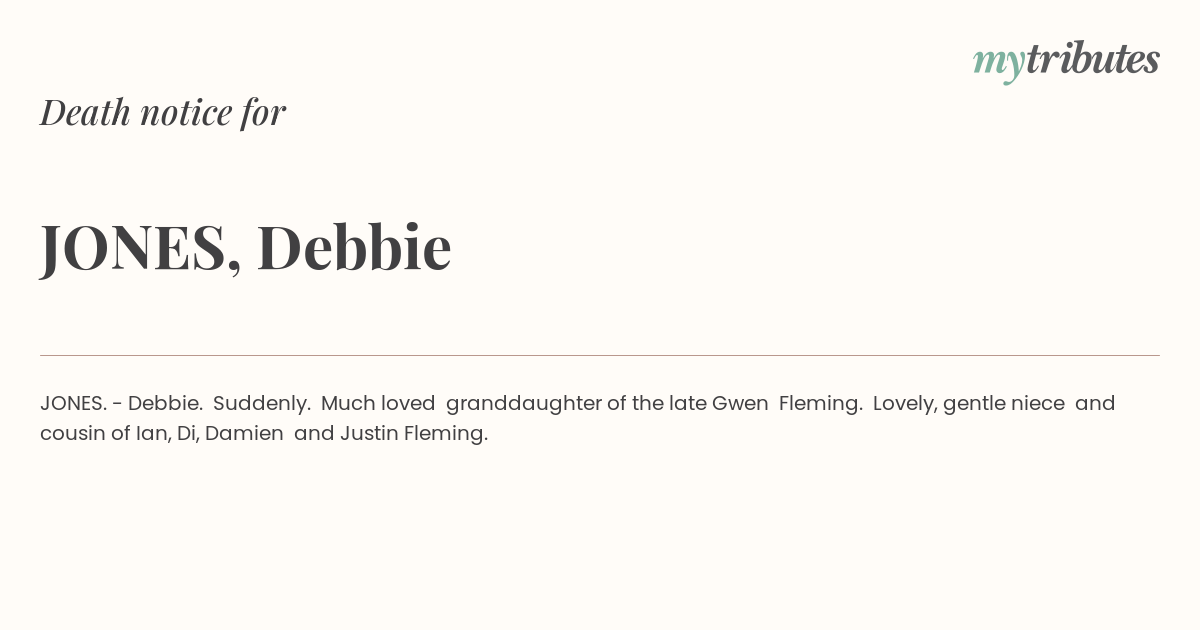Click the word "Suddenly." in the notice

pyautogui.click(x=262, y=403)
